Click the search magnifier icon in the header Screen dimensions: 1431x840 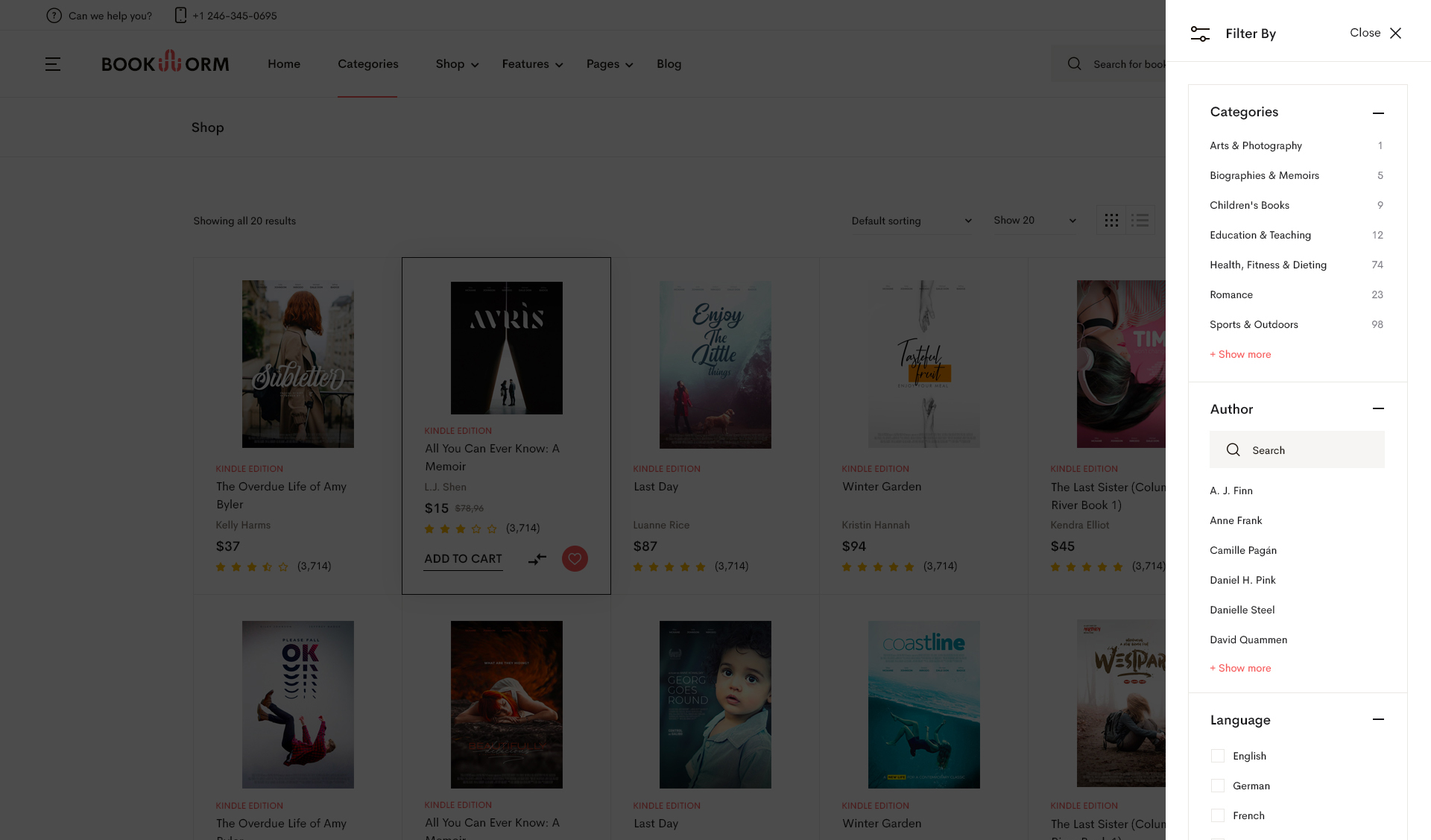pos(1074,64)
